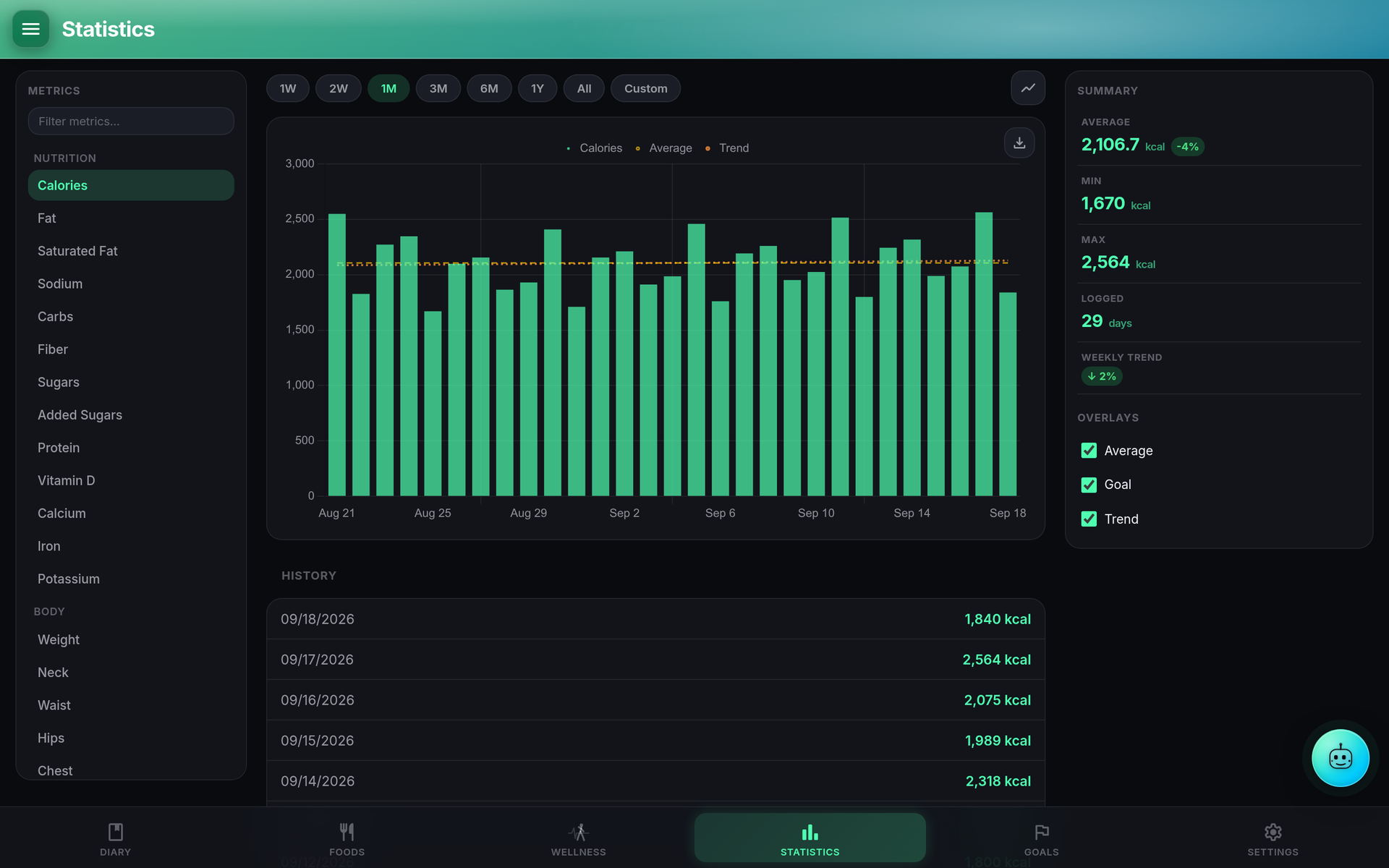Click the Filter metrics search field

pos(131,121)
